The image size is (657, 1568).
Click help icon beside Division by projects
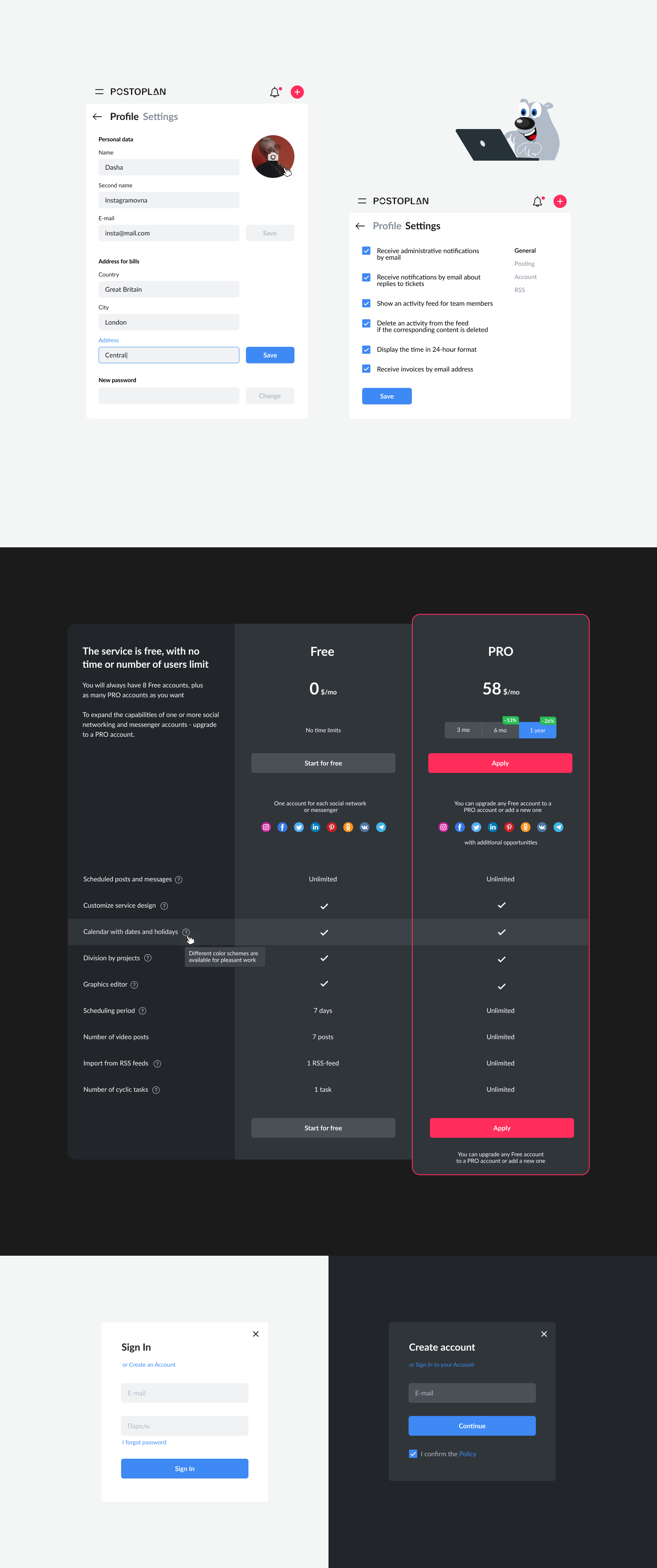tap(148, 958)
